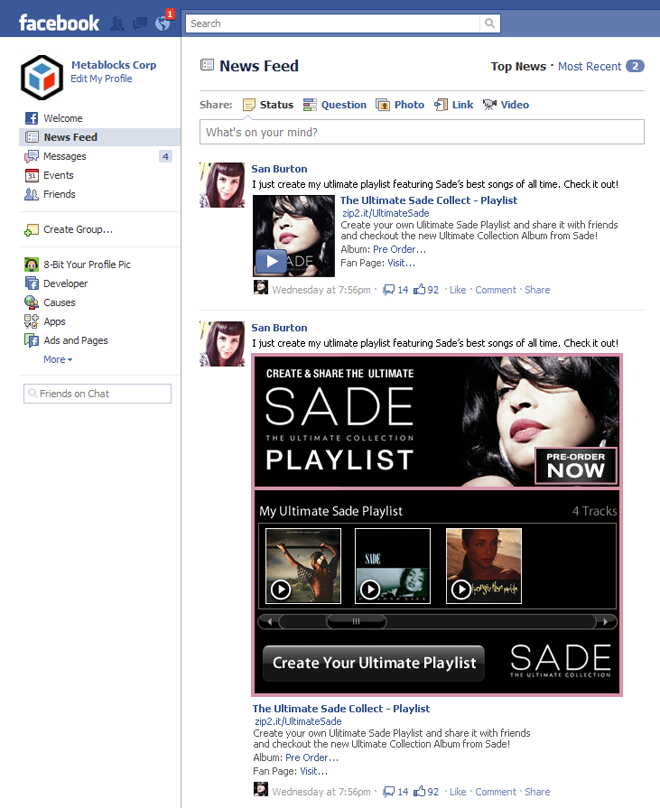Select the Question share option
Image resolution: width=660 pixels, height=808 pixels.
point(334,105)
